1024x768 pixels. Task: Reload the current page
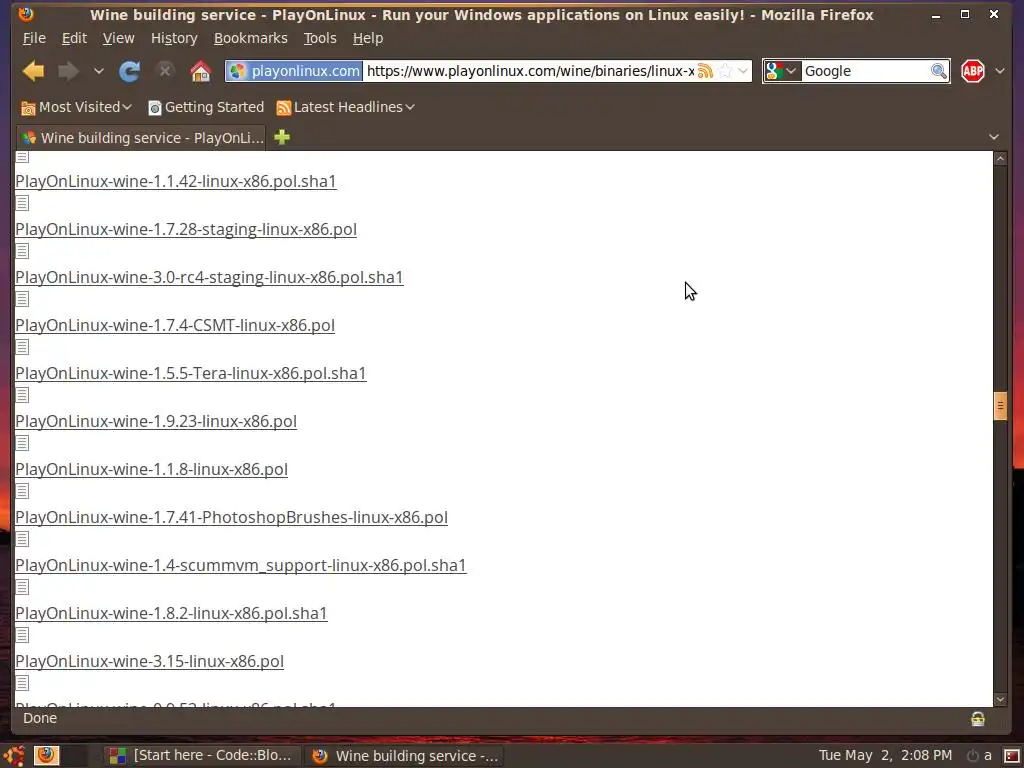point(129,71)
